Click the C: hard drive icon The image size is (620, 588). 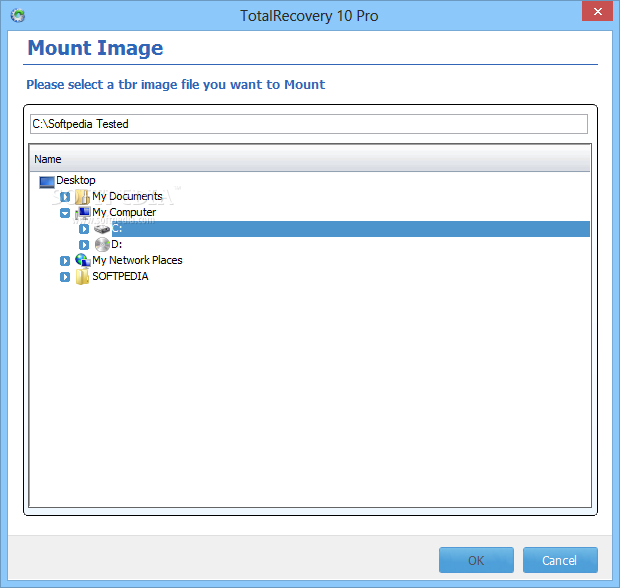tap(102, 229)
